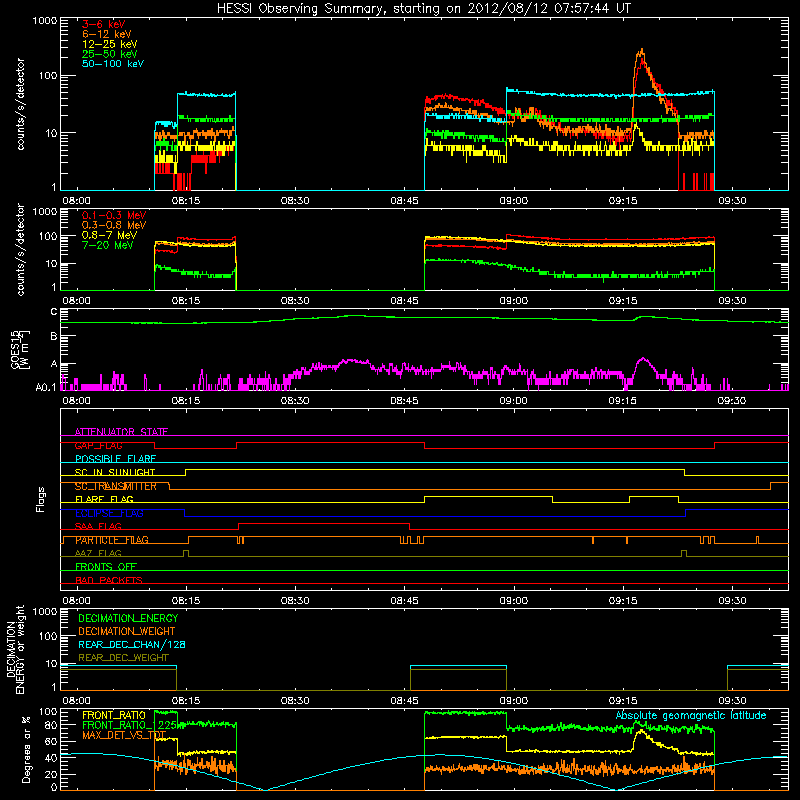Click counts/s/detector axis title of the MeV panel

(x=20, y=250)
